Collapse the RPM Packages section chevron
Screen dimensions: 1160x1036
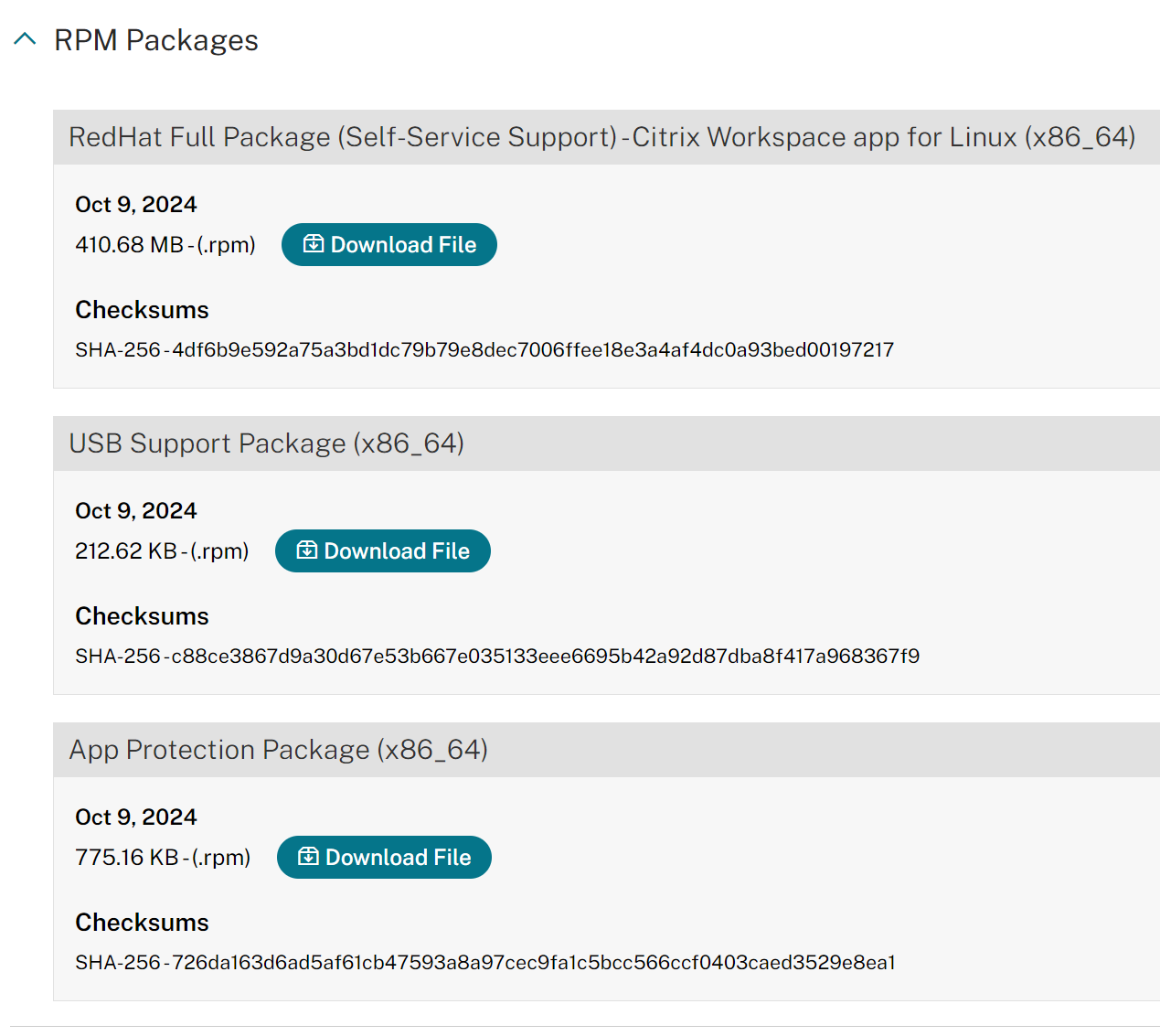(x=25, y=39)
